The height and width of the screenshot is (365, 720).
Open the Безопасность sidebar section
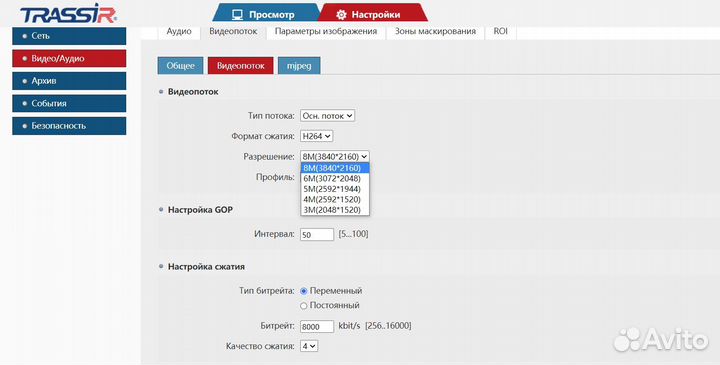tap(69, 126)
